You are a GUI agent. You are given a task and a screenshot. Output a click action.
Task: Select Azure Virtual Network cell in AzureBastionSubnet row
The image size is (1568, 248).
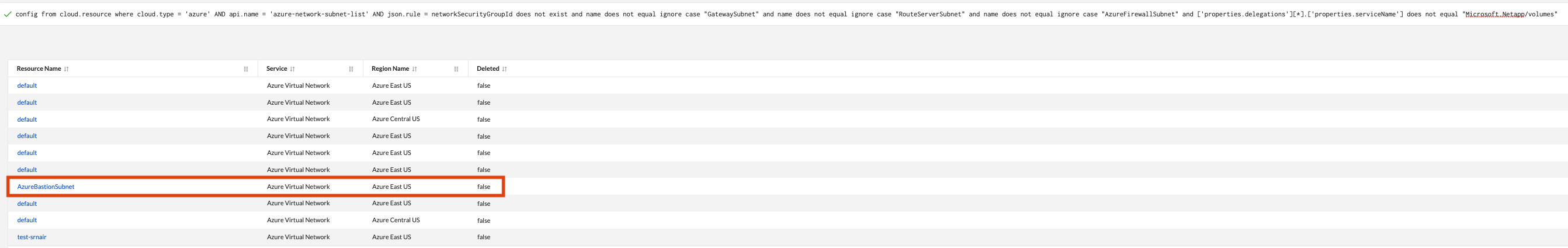point(299,187)
